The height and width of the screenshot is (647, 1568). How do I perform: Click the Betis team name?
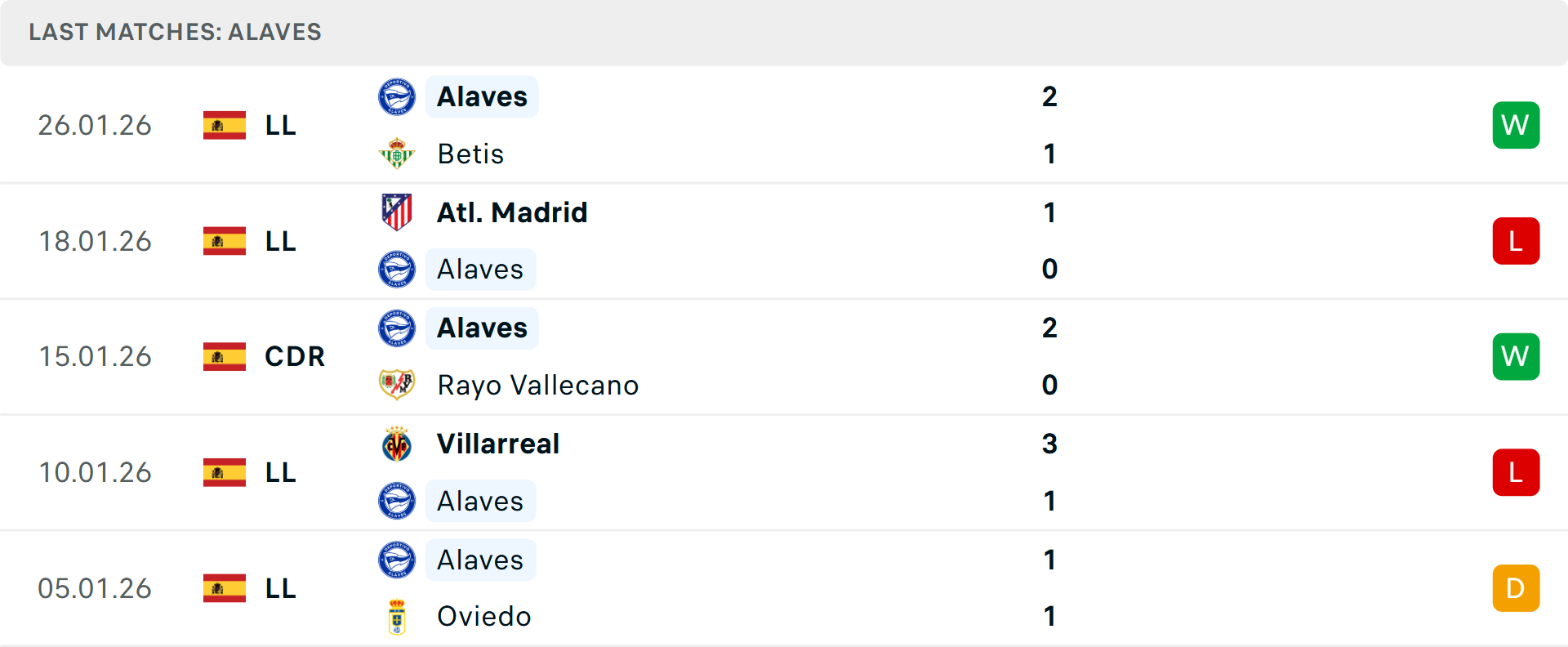pos(470,154)
